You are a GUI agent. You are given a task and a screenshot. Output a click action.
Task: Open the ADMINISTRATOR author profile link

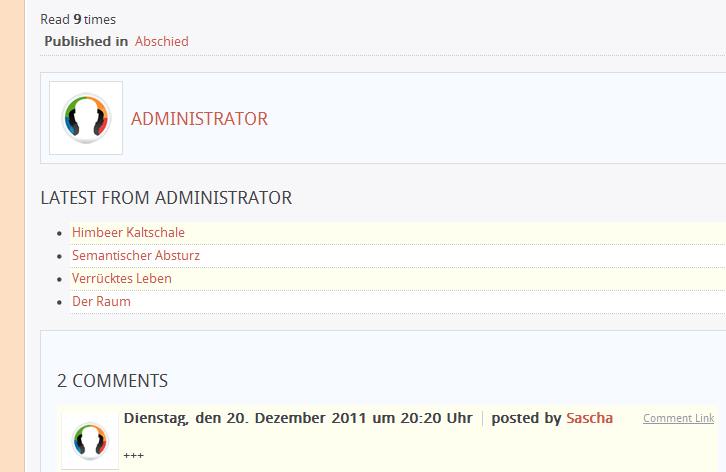click(199, 119)
